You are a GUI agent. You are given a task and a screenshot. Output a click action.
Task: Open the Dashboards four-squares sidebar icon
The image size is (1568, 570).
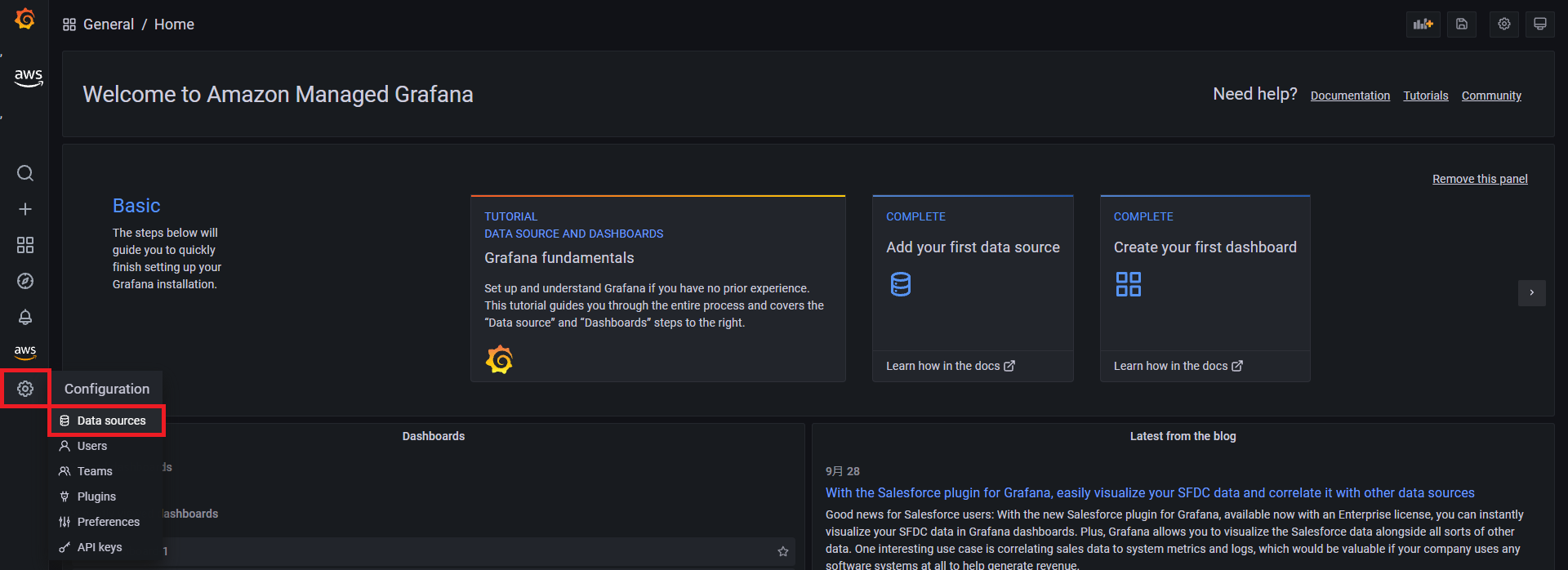pos(25,245)
